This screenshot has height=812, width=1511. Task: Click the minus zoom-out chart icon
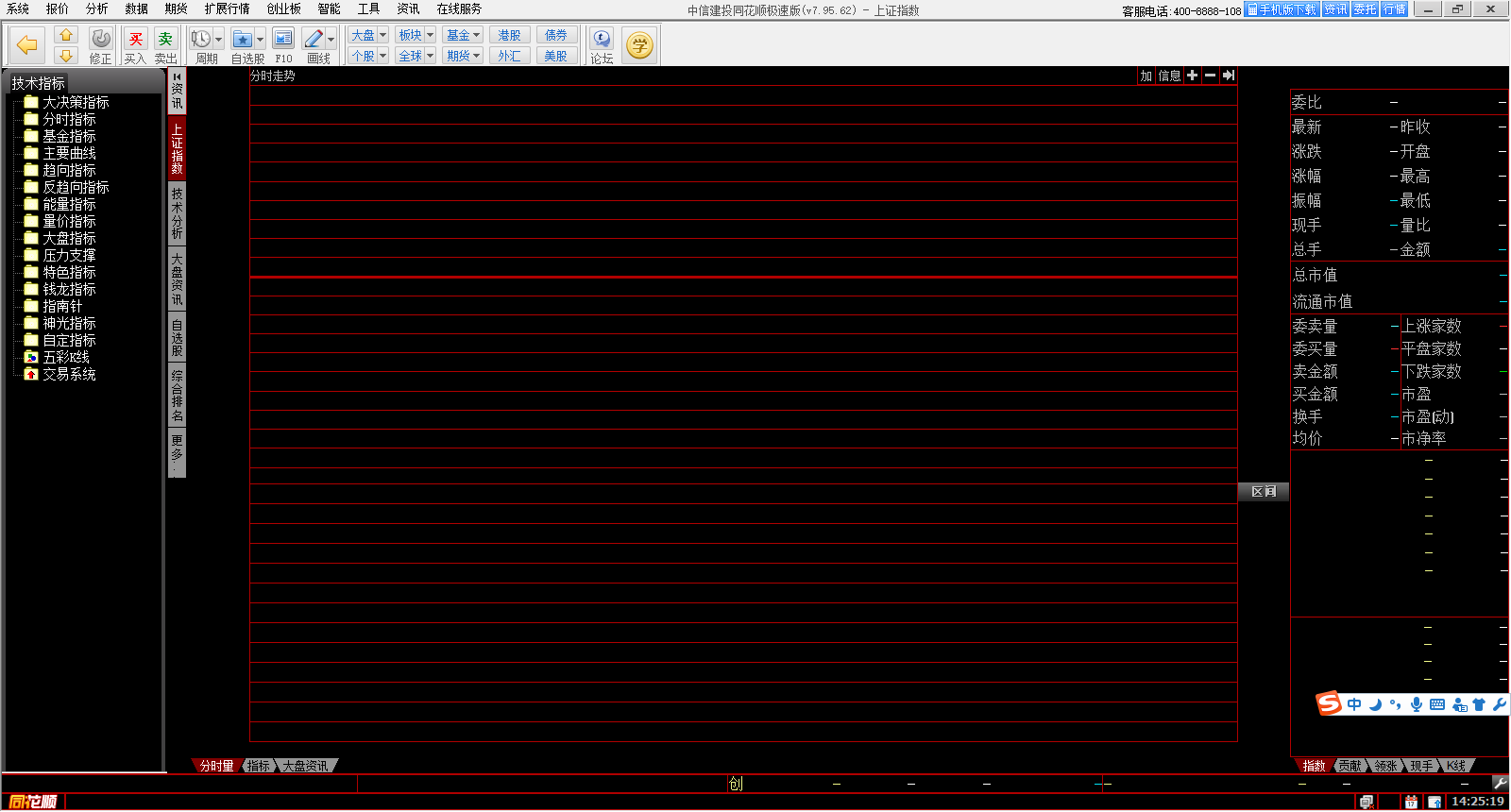pos(1210,76)
